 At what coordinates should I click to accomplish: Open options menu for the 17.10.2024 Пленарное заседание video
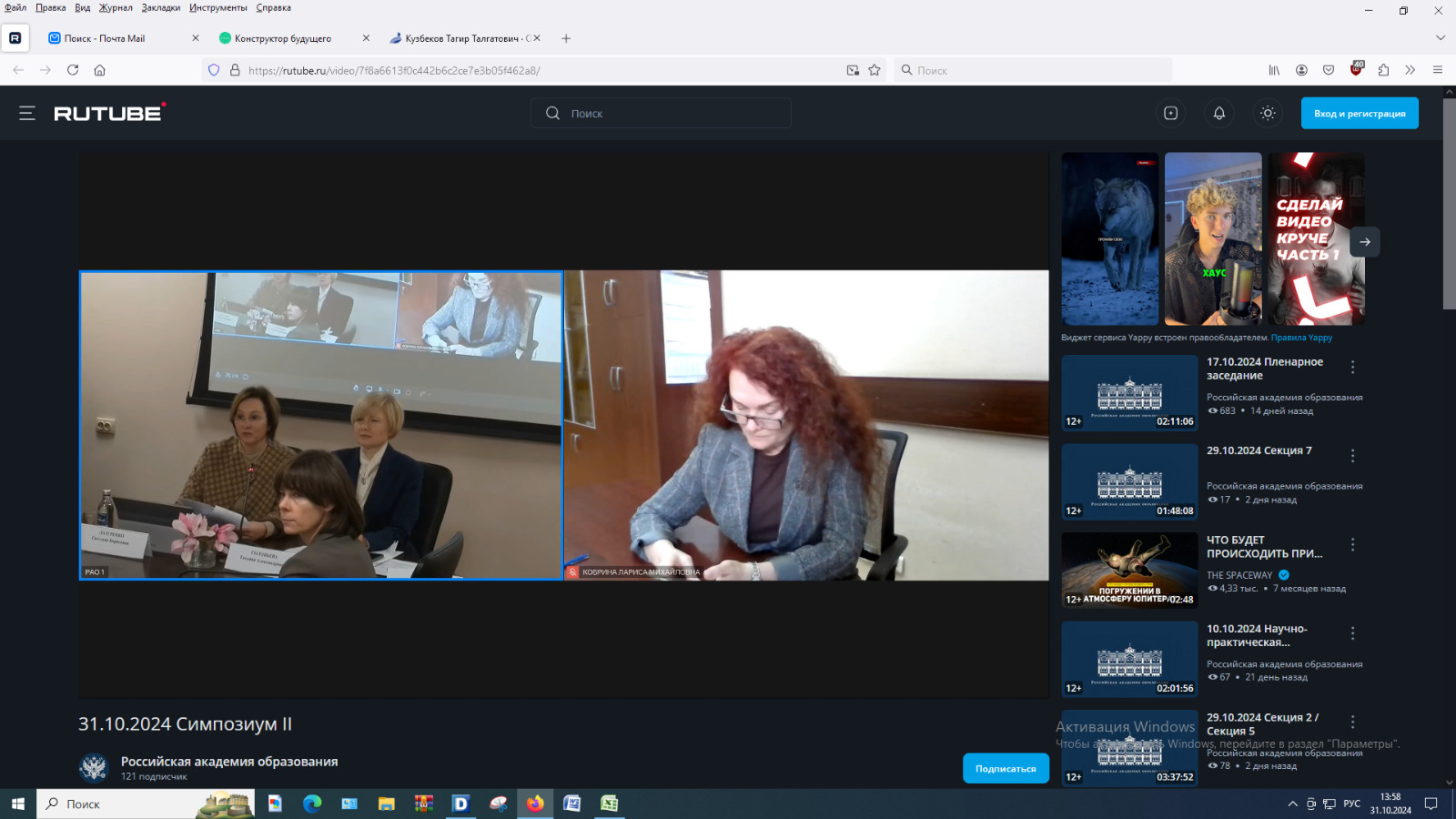pyautogui.click(x=1352, y=367)
